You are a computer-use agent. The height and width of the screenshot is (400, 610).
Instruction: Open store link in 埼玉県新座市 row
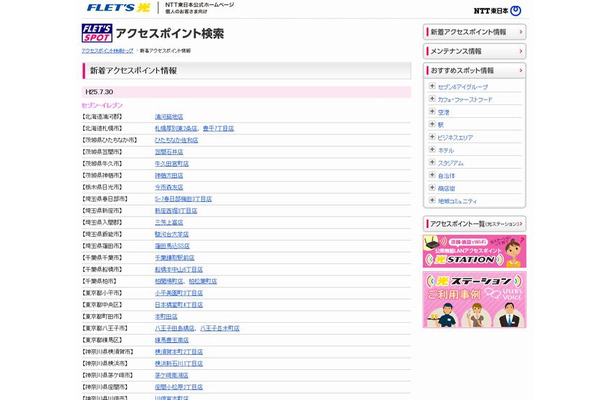point(176,211)
